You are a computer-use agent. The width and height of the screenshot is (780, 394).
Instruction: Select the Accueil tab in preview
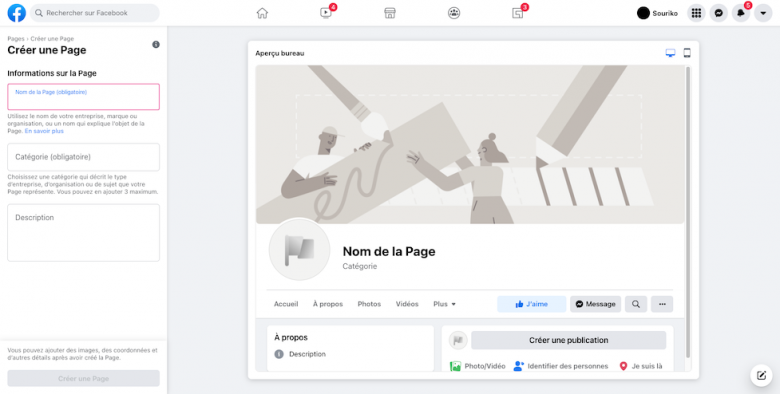(x=286, y=304)
